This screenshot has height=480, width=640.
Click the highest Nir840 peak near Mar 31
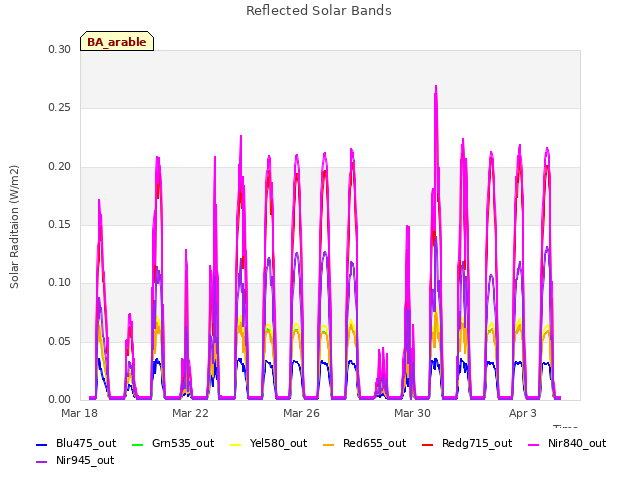coord(436,86)
